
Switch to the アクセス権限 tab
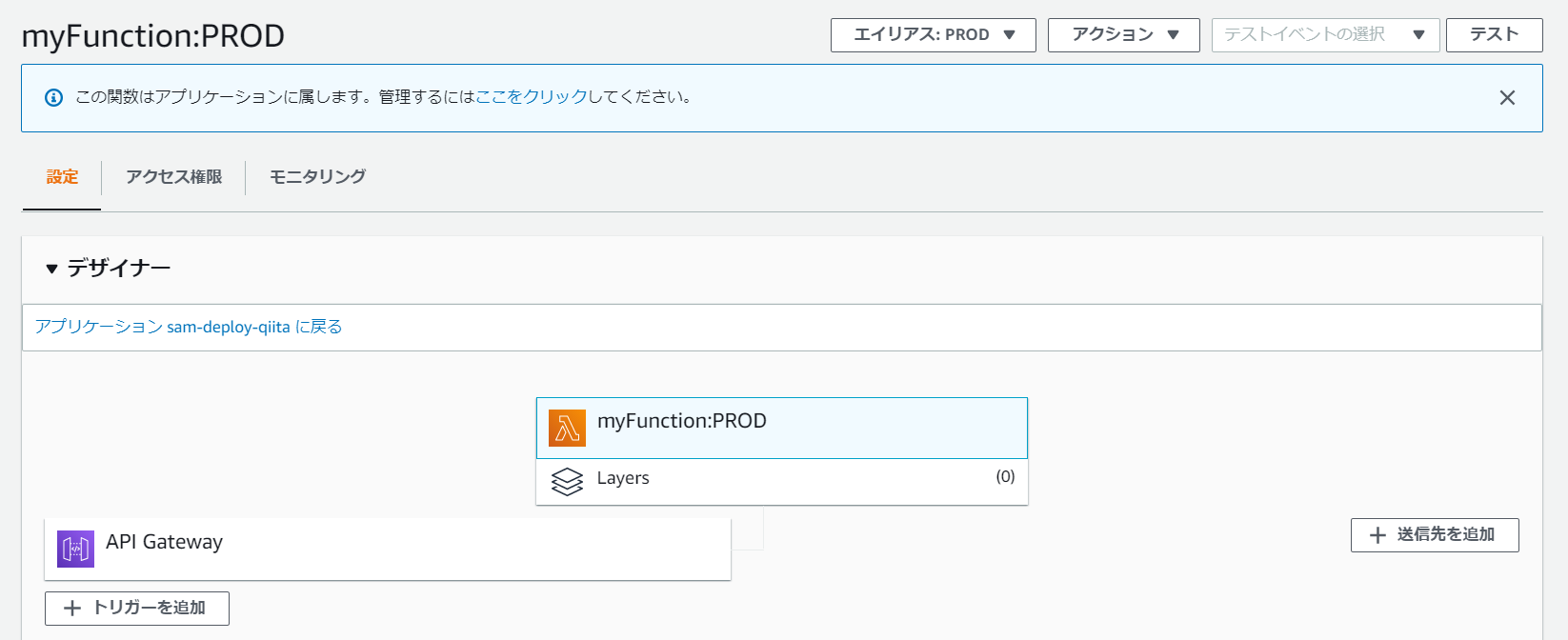tap(173, 177)
